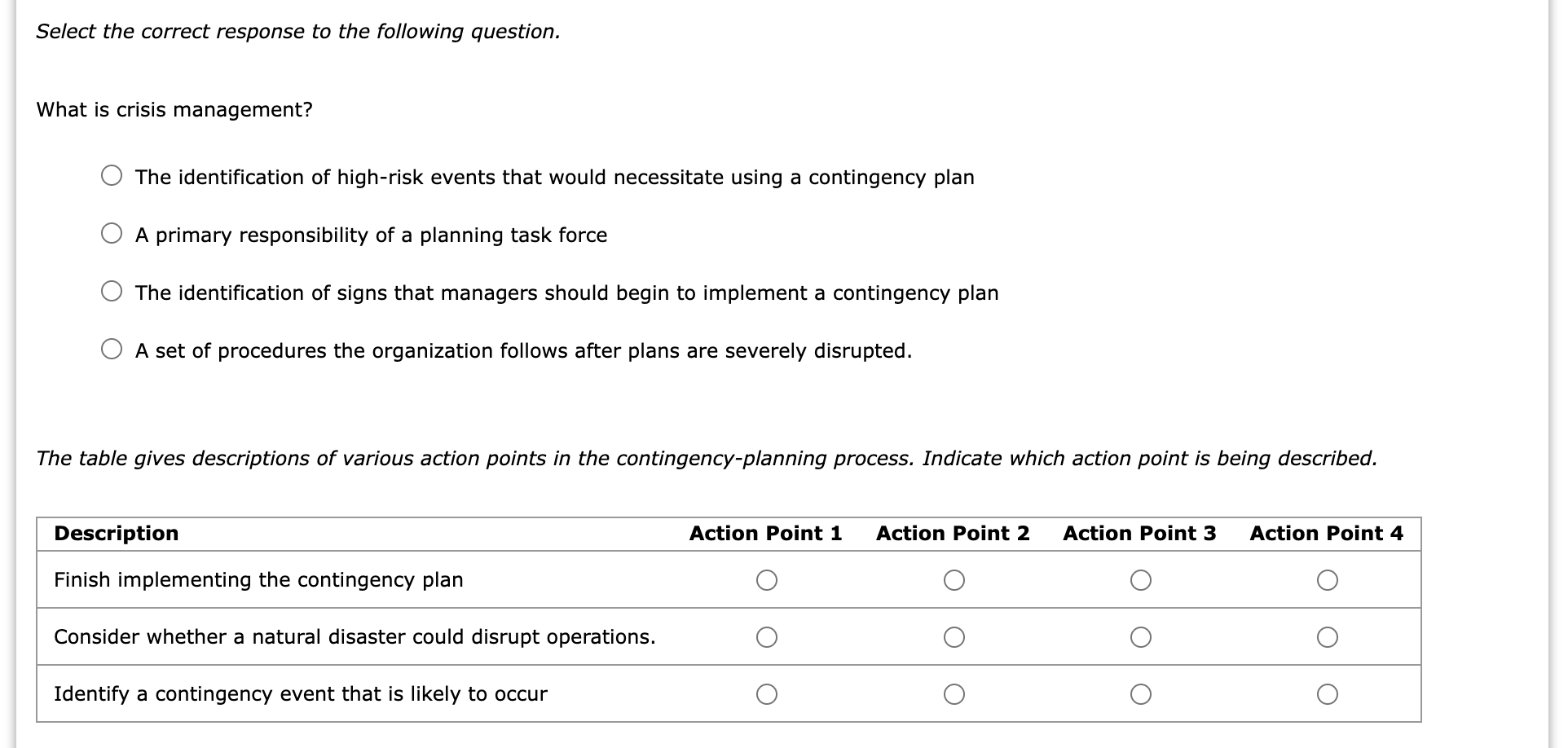1568x748 pixels.
Task: Mark Action Point 1 for 'Finish implementing the contingency plan'
Action: (767, 580)
